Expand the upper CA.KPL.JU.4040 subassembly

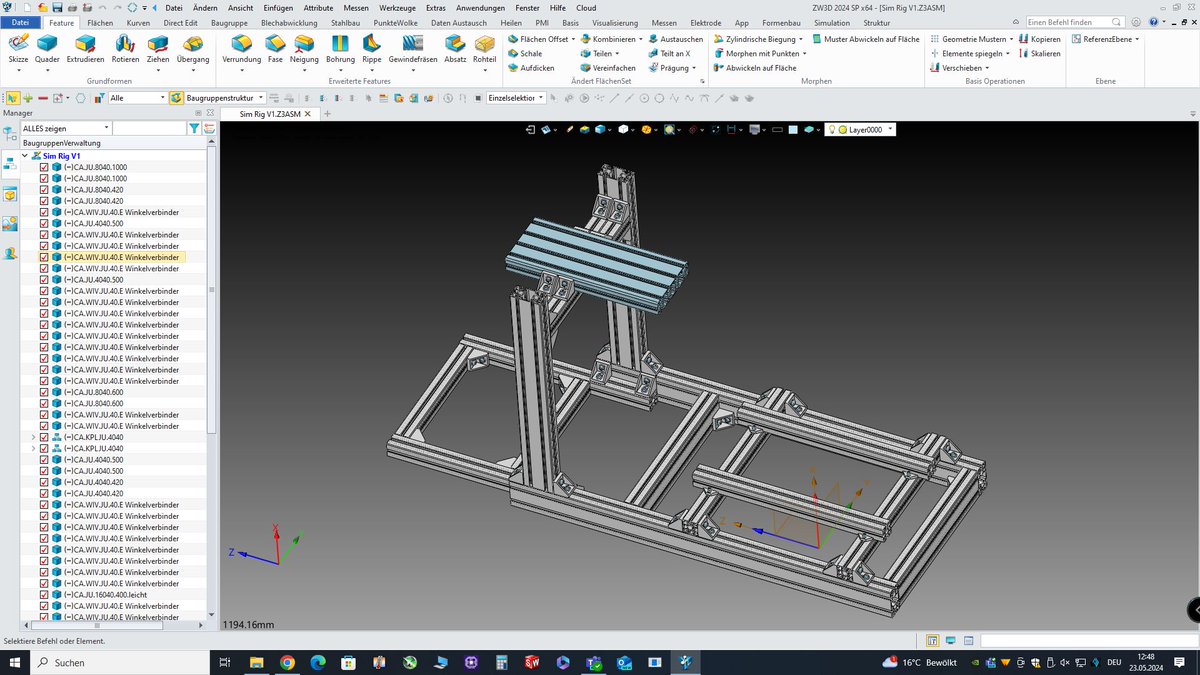click(33, 437)
